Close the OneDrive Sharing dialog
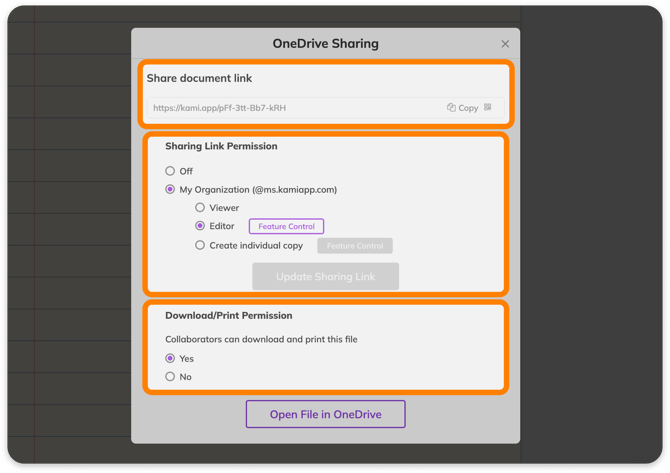Screen dimensions: 670x473 [x=505, y=44]
